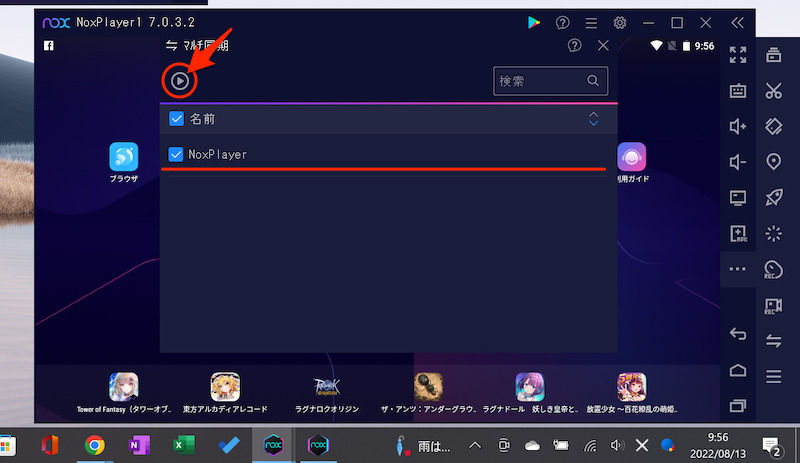The height and width of the screenshot is (463, 800).
Task: Open the keyboard mapping tool
Action: [738, 91]
